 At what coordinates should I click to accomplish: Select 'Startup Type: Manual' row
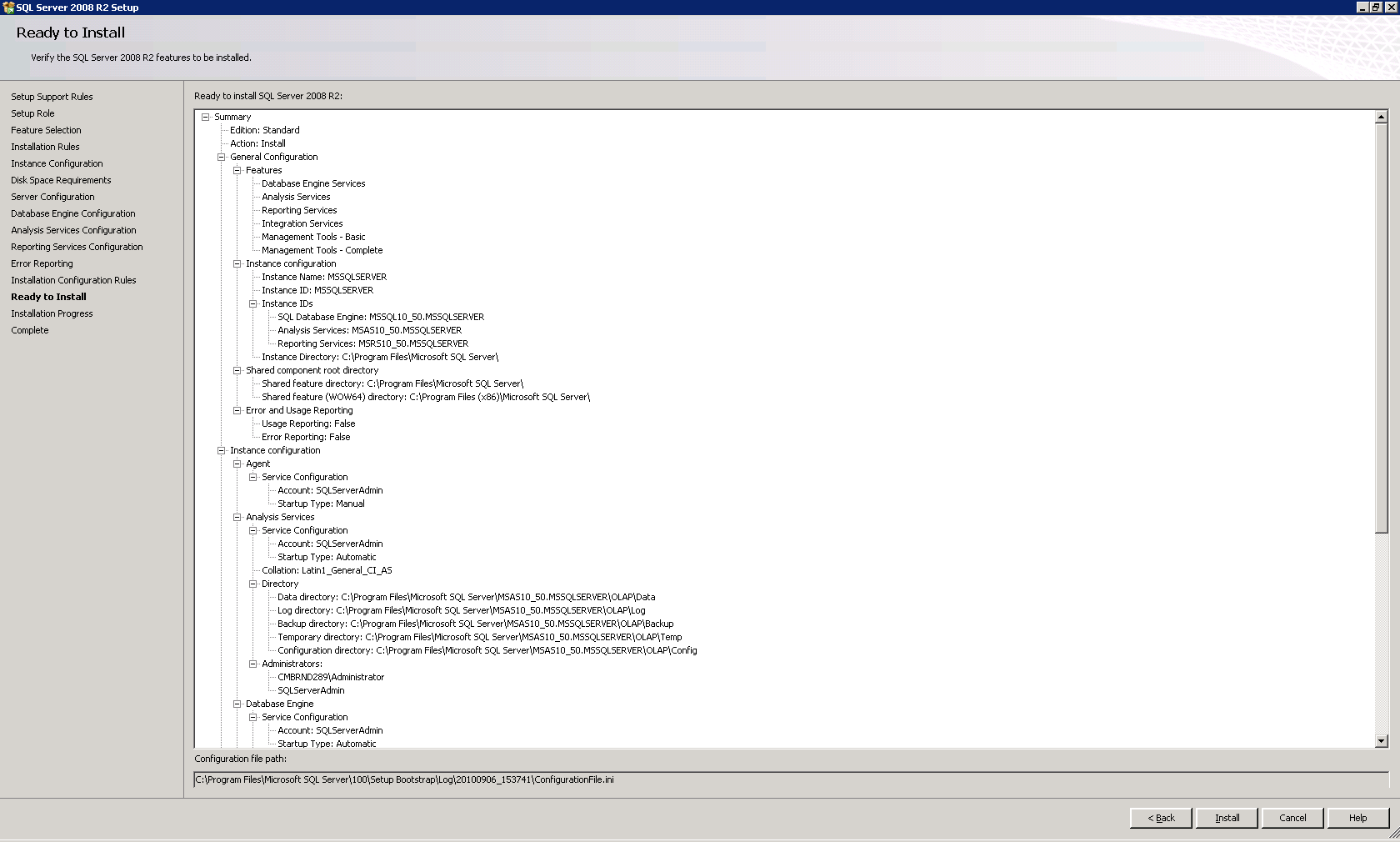tap(321, 504)
